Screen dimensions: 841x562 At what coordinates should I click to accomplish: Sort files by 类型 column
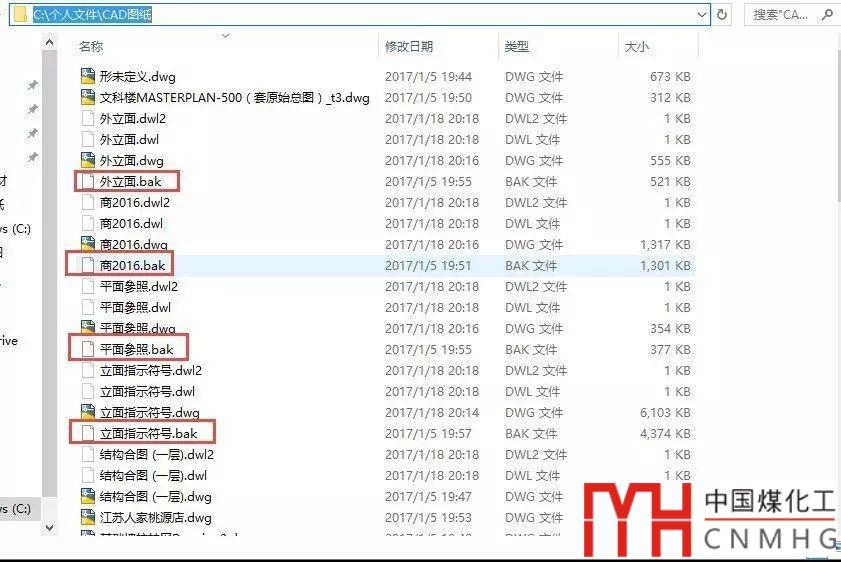click(x=517, y=47)
